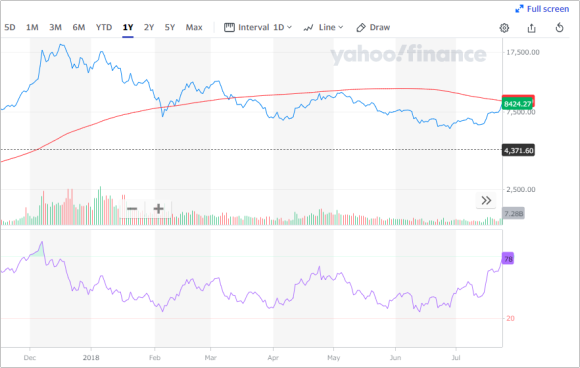Open chart settings gear icon

click(504, 28)
